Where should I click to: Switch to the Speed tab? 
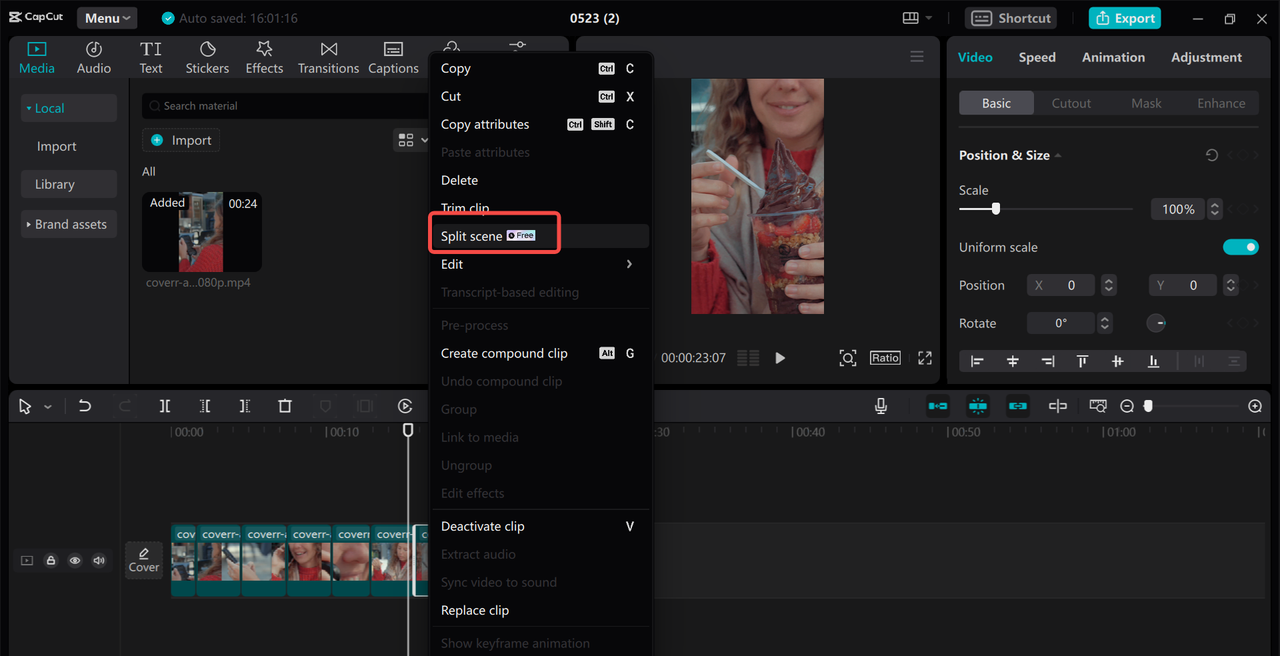tap(1037, 57)
